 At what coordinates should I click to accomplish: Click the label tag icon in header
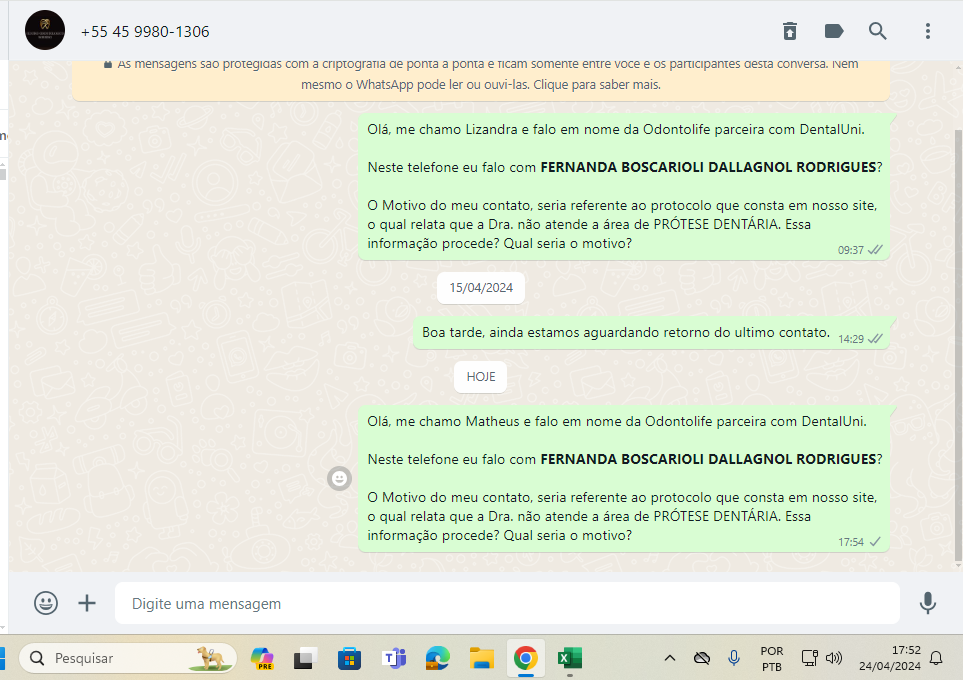(x=834, y=31)
